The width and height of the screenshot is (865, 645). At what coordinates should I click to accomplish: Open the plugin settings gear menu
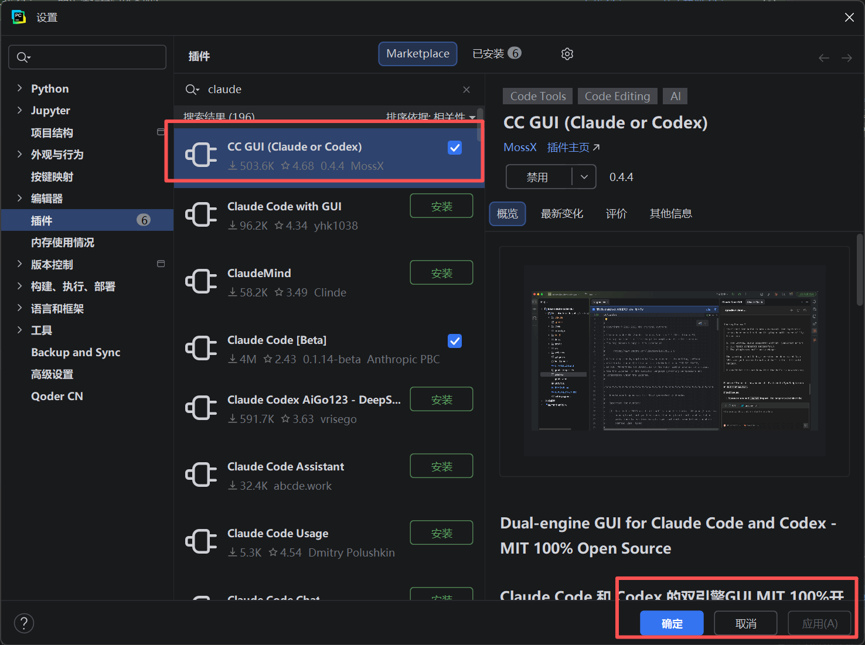[567, 54]
